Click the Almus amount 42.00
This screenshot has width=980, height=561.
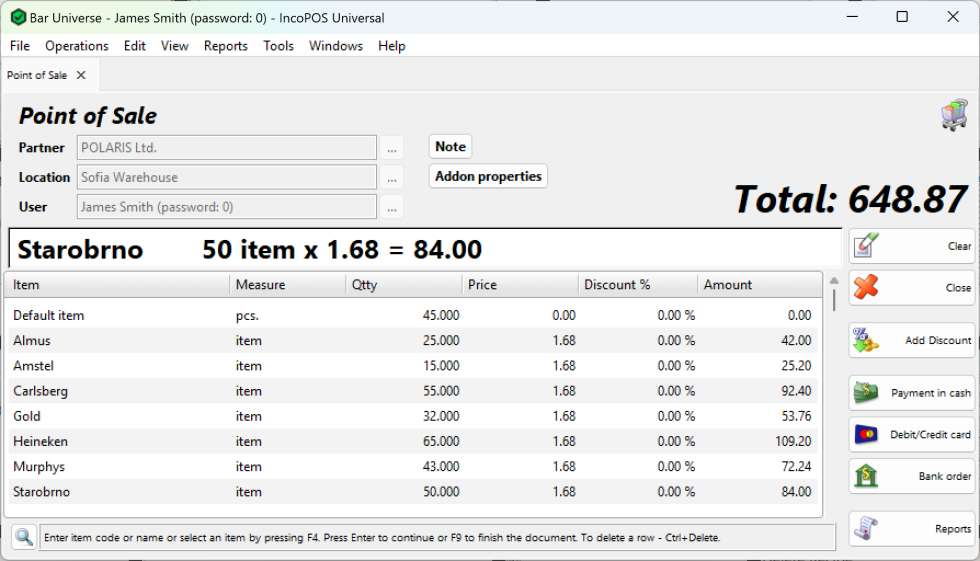pos(796,340)
